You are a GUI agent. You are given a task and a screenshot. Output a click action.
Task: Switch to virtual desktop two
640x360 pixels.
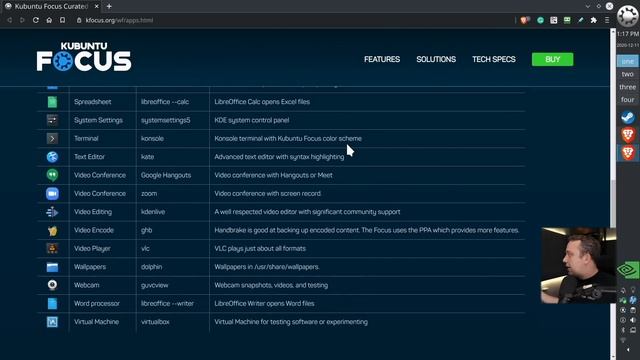(628, 74)
